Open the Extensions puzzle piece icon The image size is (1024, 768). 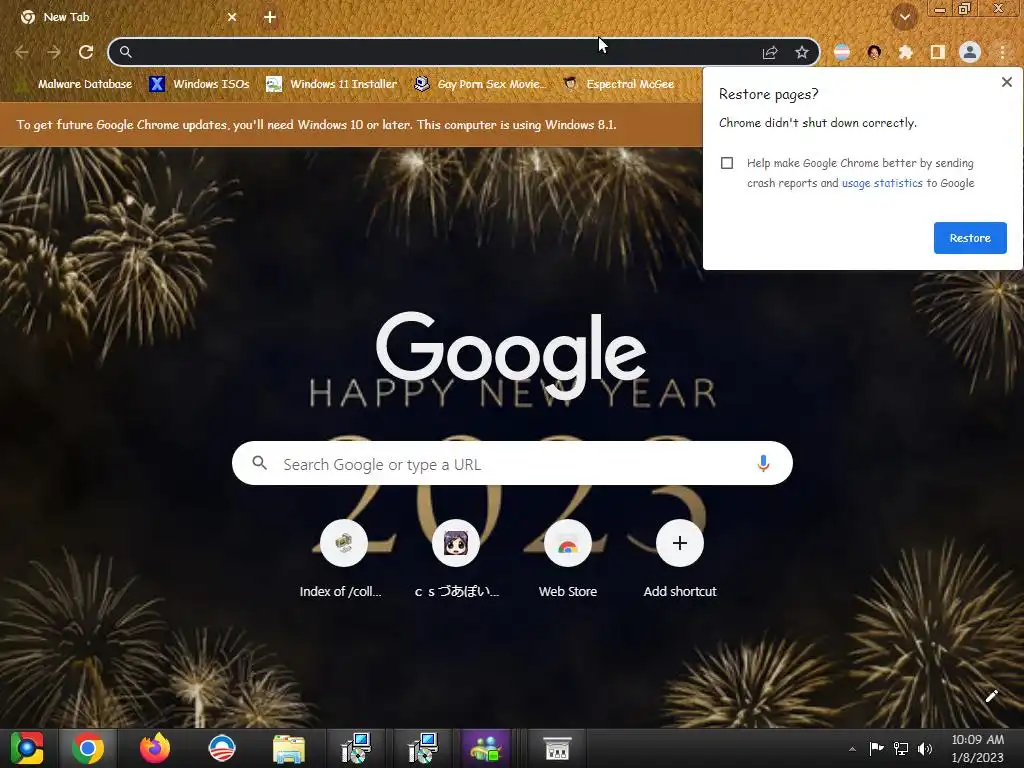click(x=906, y=52)
